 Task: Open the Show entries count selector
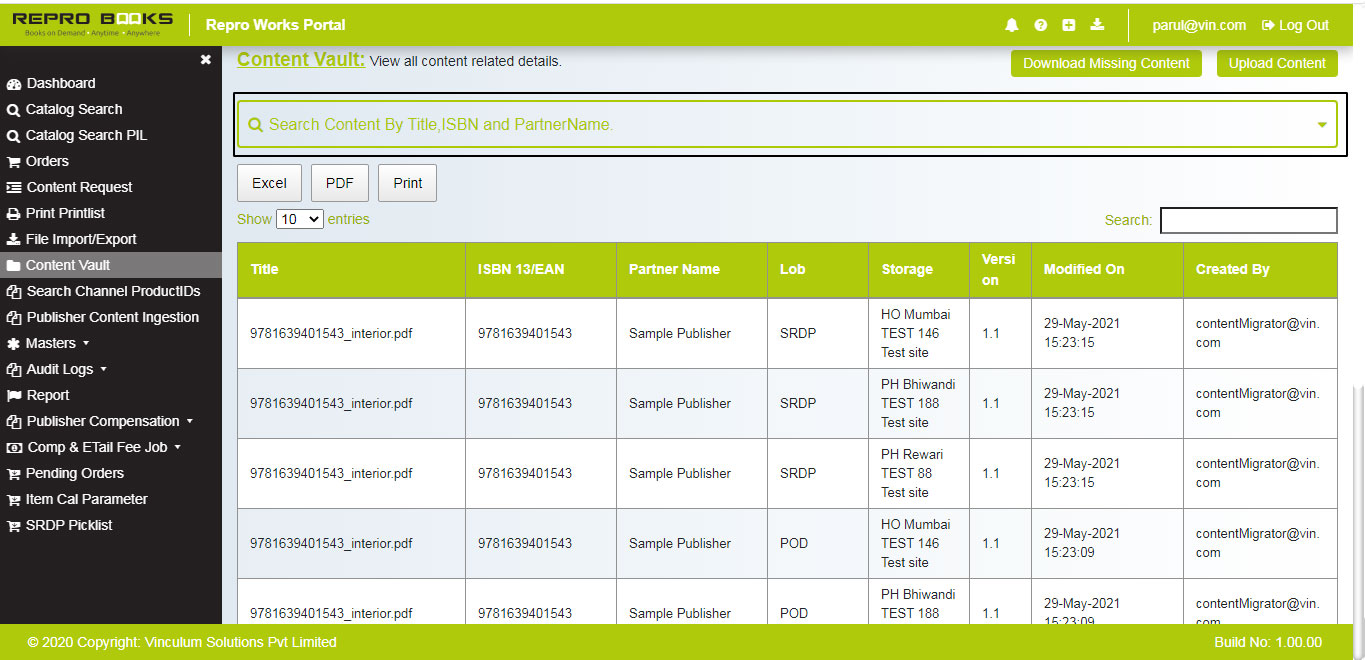(299, 219)
